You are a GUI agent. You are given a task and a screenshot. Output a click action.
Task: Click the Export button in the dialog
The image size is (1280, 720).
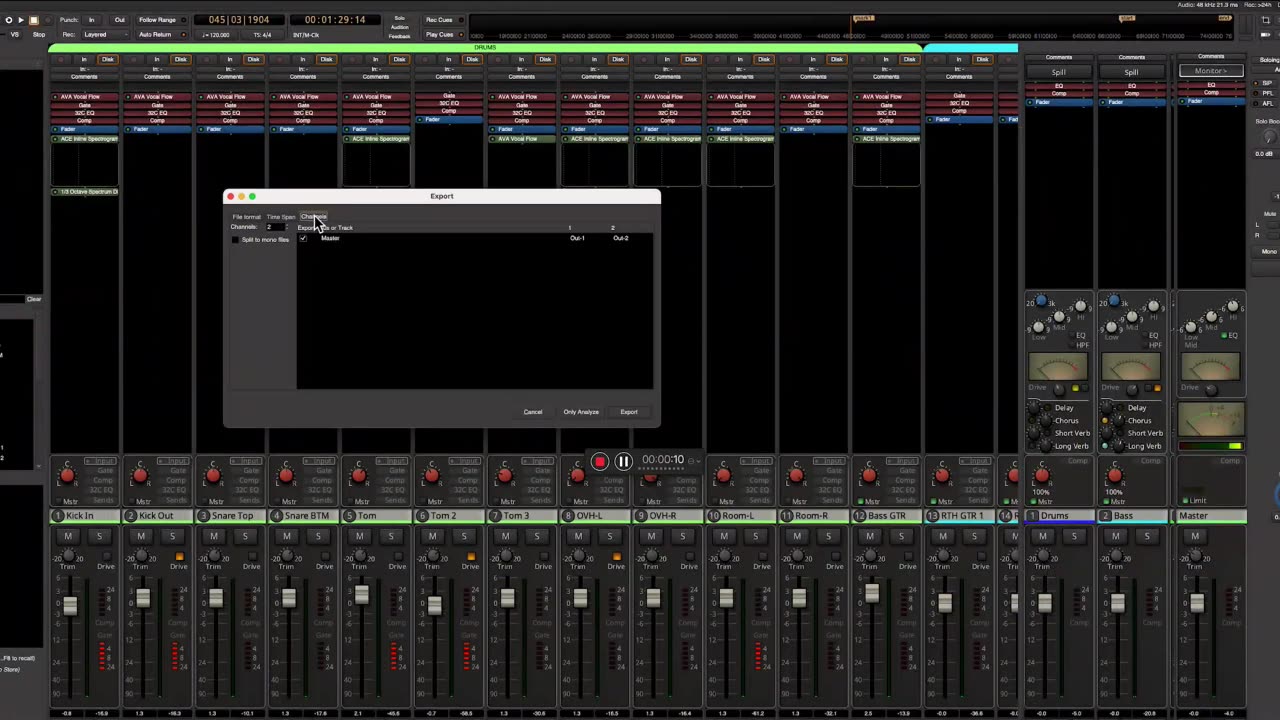click(x=629, y=412)
